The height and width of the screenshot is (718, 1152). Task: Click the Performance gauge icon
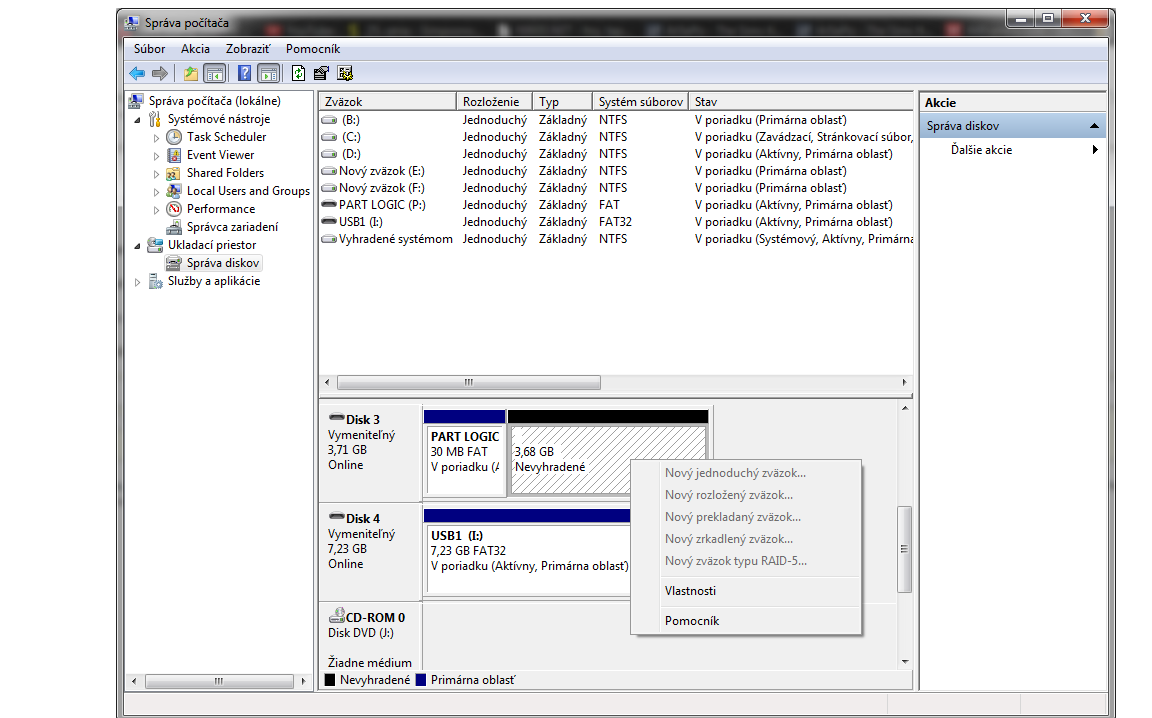pos(174,209)
